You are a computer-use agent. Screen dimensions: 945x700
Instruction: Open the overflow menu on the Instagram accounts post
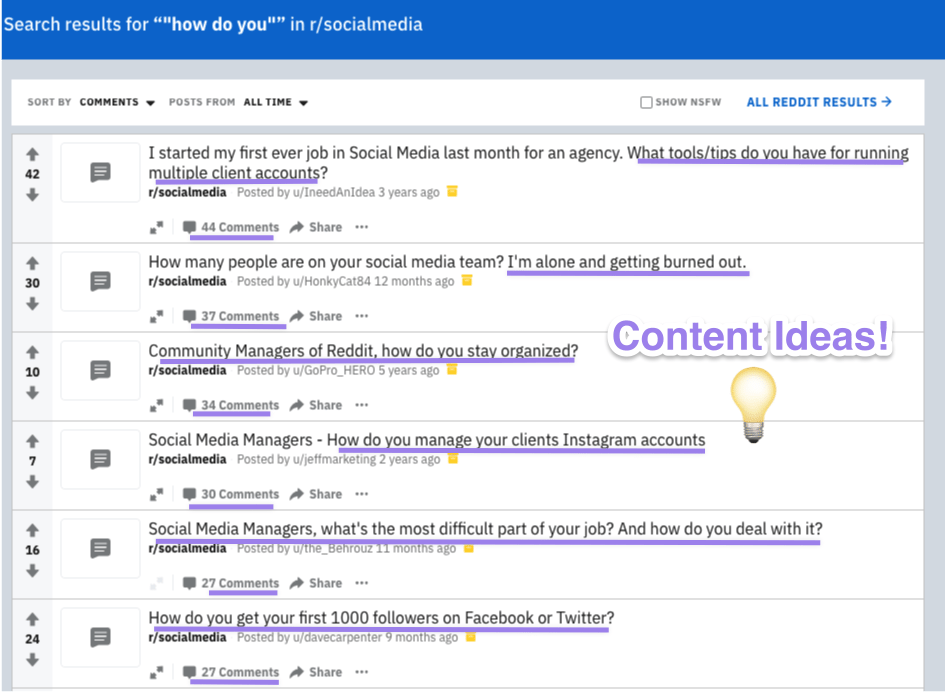pyautogui.click(x=360, y=494)
